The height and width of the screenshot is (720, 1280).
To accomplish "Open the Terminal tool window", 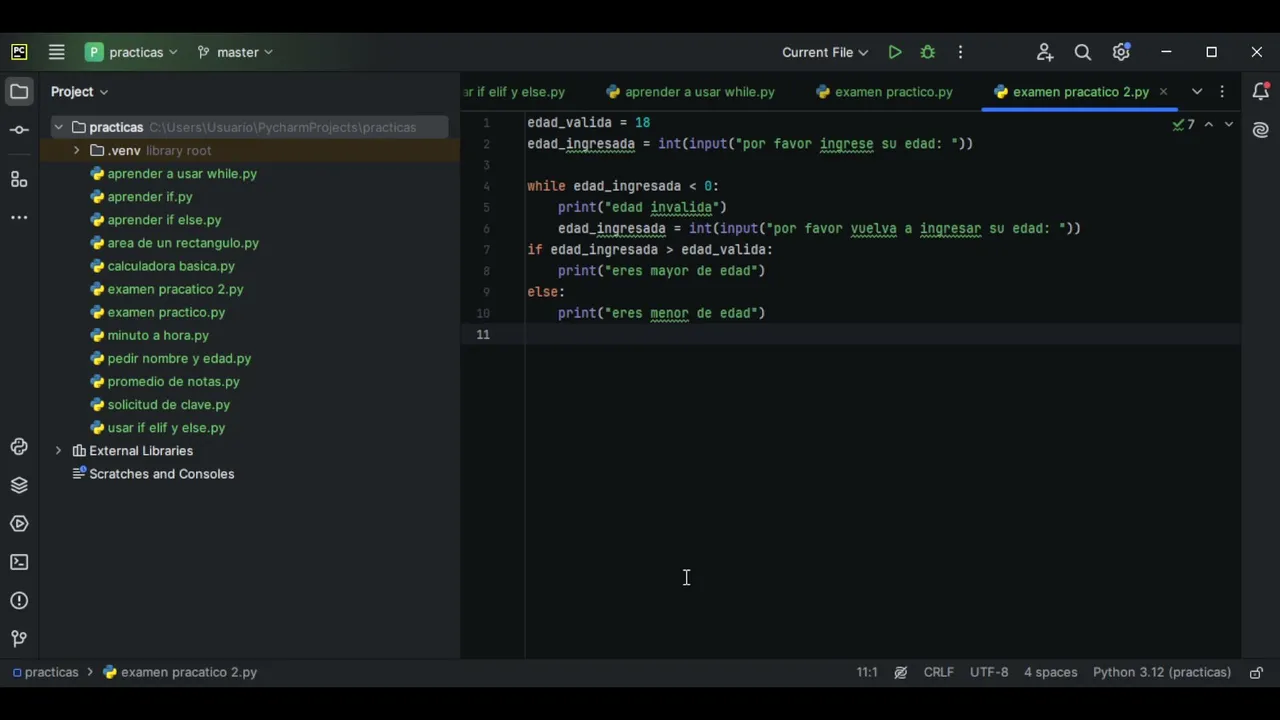I will 19,562.
